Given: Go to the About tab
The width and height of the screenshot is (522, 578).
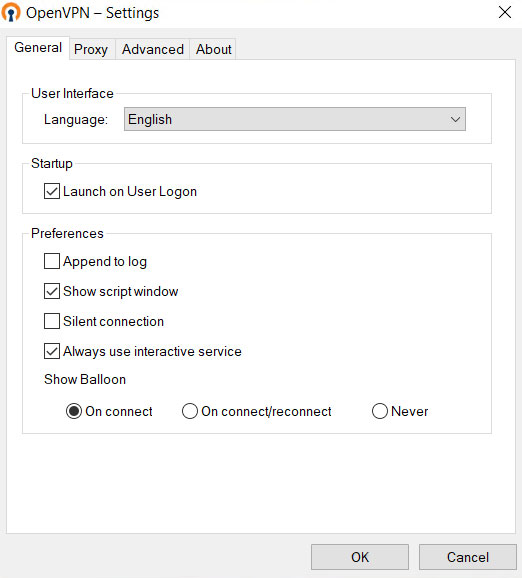Looking at the screenshot, I should [x=213, y=49].
